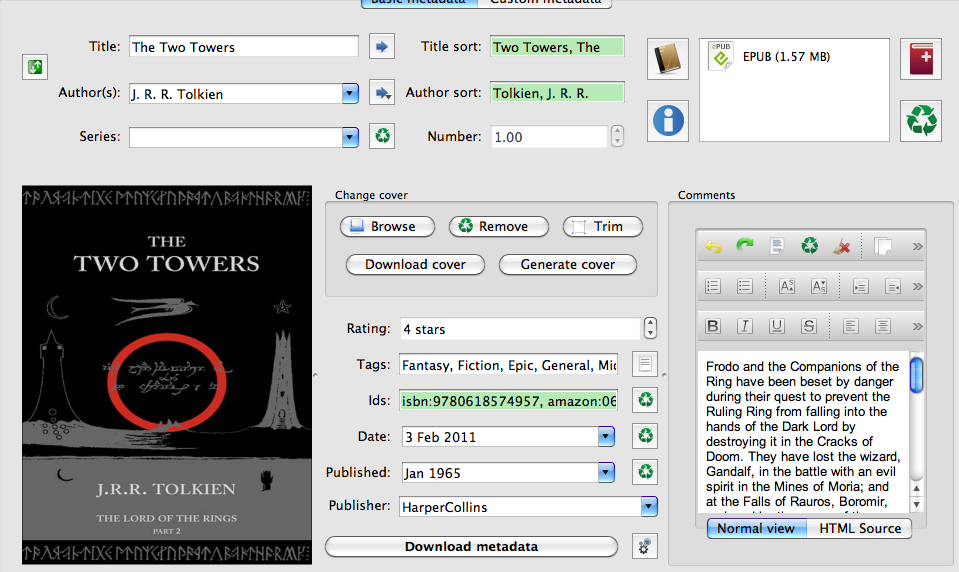Click the blue info icon
Screen dimensions: 959x572
click(668, 121)
